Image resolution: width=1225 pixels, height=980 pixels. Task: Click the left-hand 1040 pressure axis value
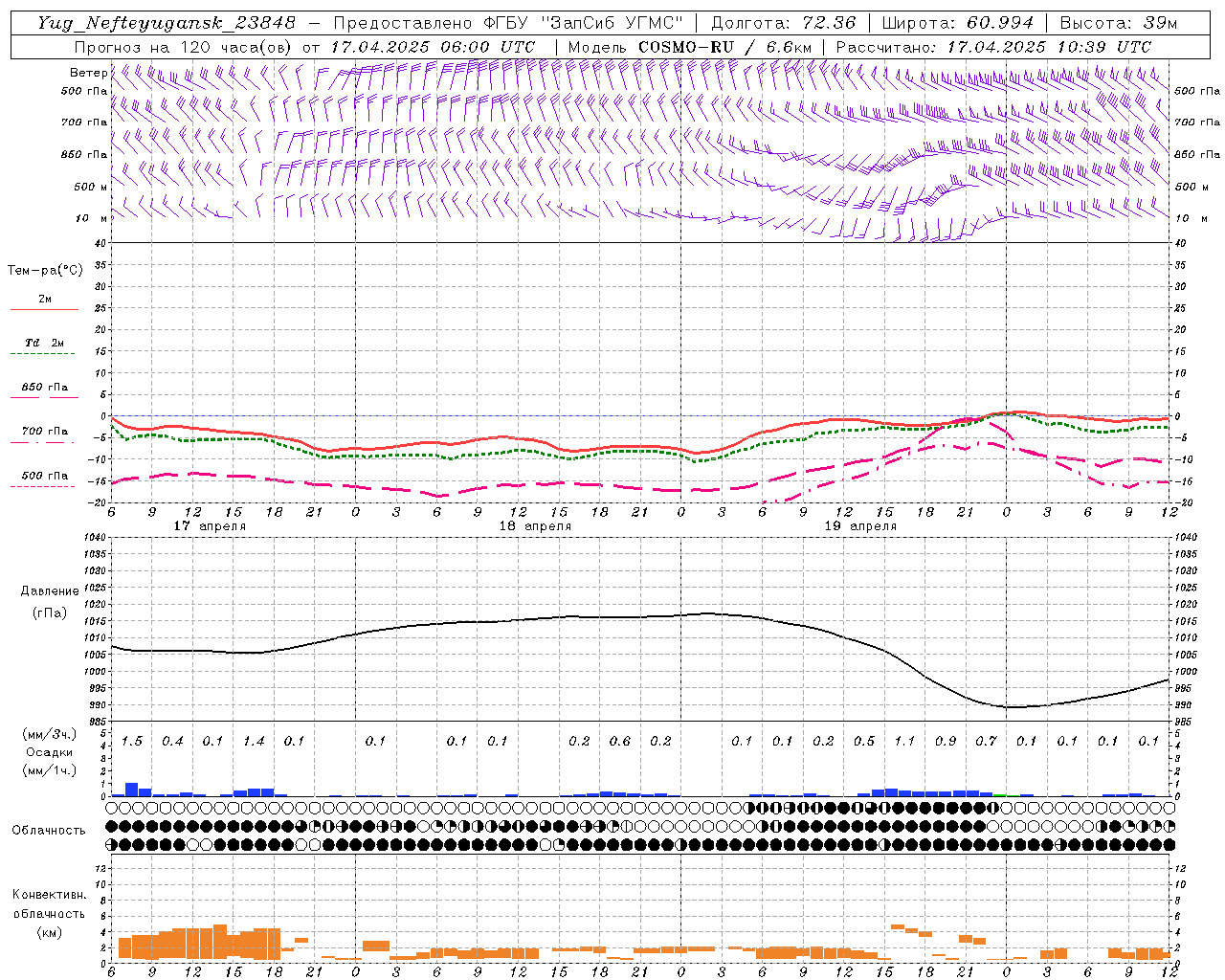[95, 537]
